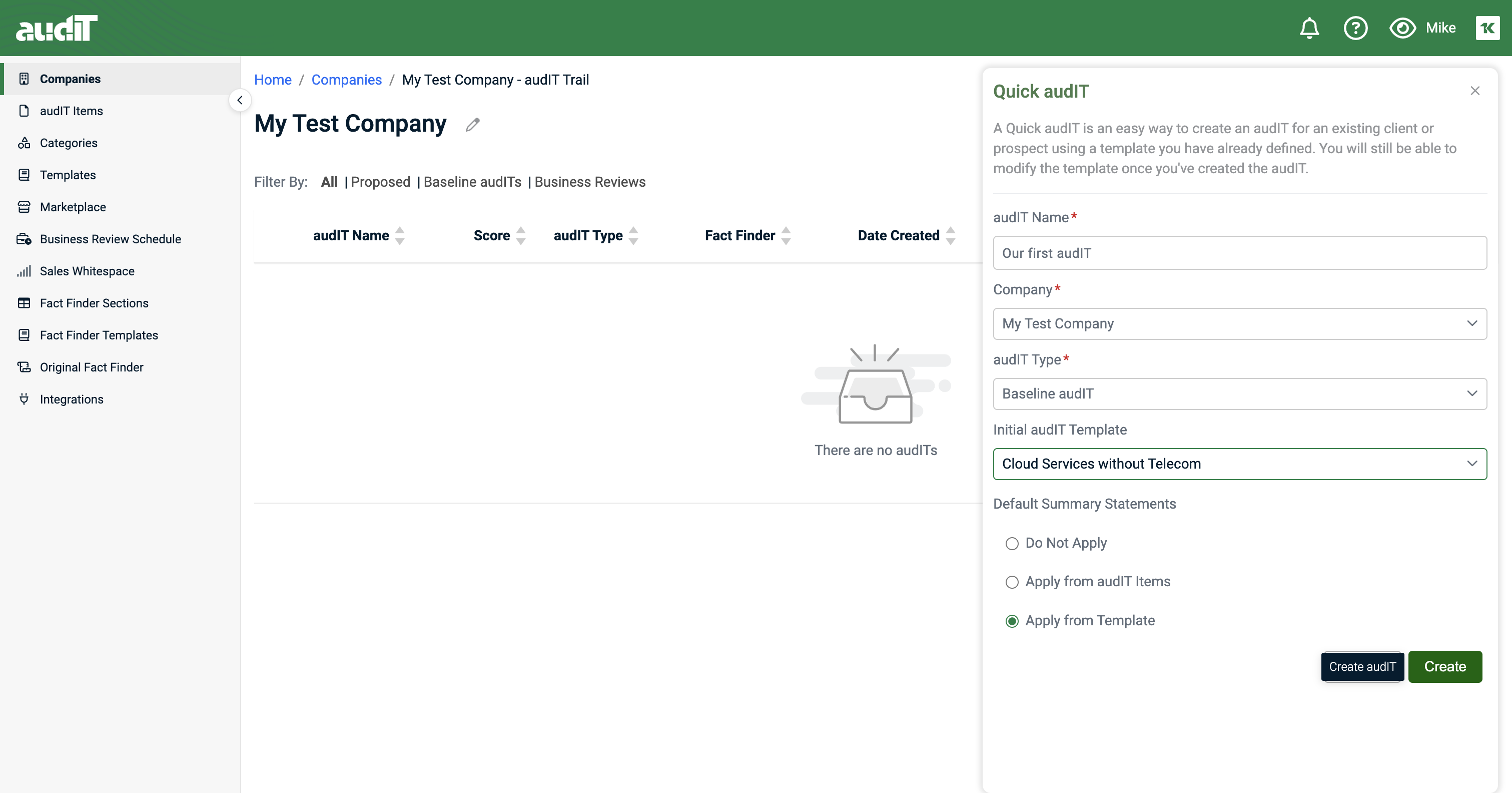The width and height of the screenshot is (1512, 793).
Task: Open the notifications bell
Action: click(1309, 28)
